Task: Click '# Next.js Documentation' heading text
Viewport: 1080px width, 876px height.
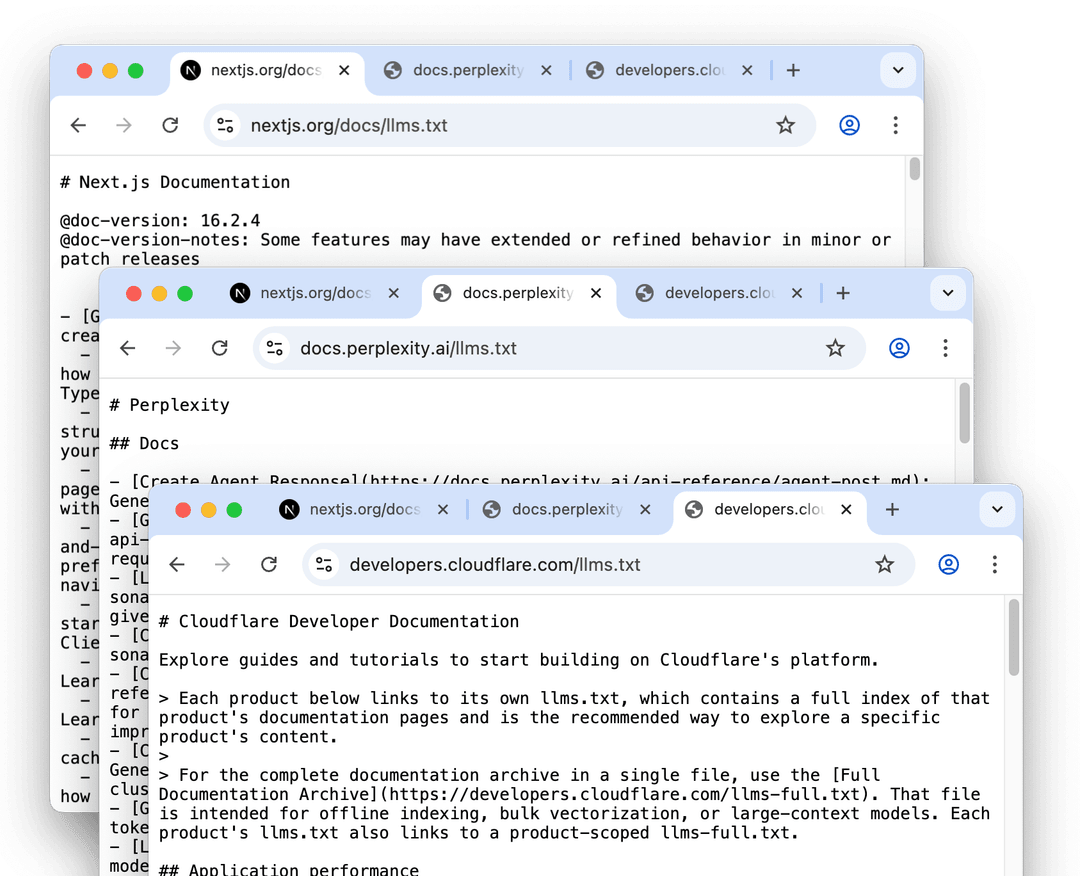Action: pyautogui.click(x=175, y=182)
